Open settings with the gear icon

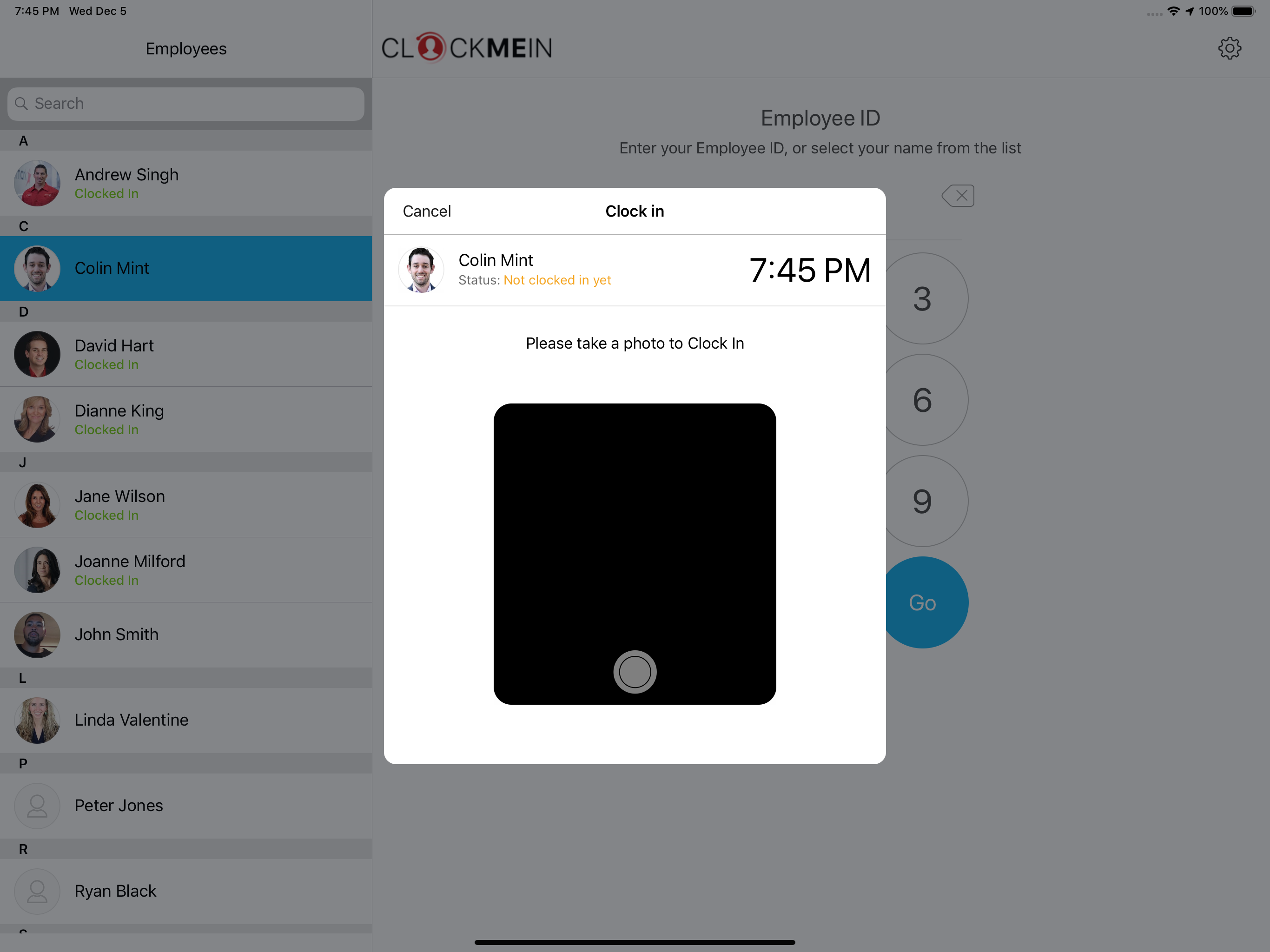click(1229, 48)
